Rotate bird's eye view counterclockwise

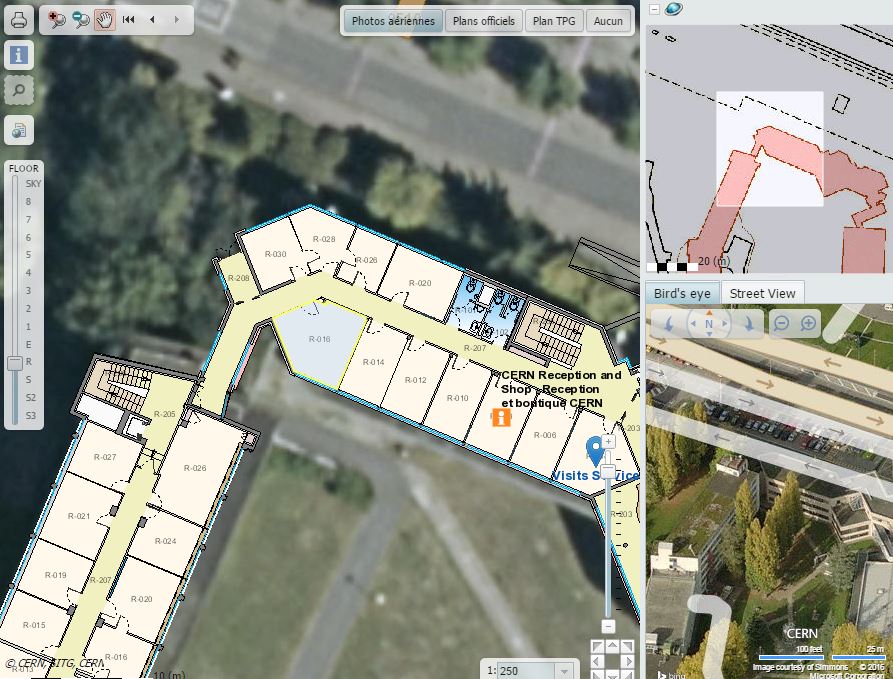(x=669, y=324)
